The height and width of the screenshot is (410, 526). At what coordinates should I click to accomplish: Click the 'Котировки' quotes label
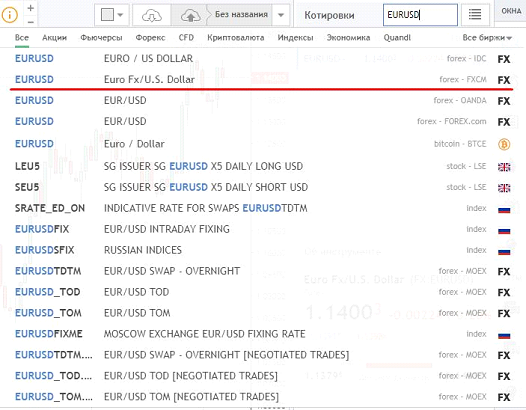coord(329,15)
